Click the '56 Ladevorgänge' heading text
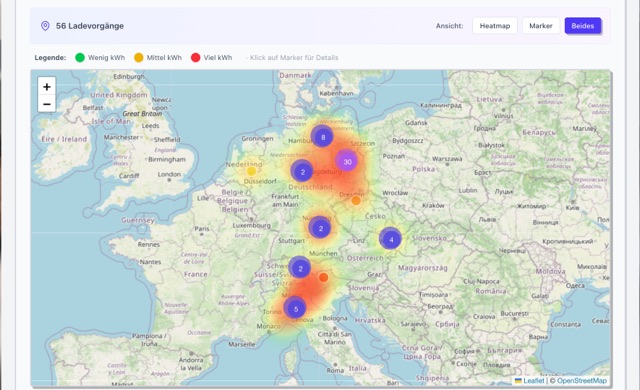Viewport: 640px width, 390px height. [90, 26]
